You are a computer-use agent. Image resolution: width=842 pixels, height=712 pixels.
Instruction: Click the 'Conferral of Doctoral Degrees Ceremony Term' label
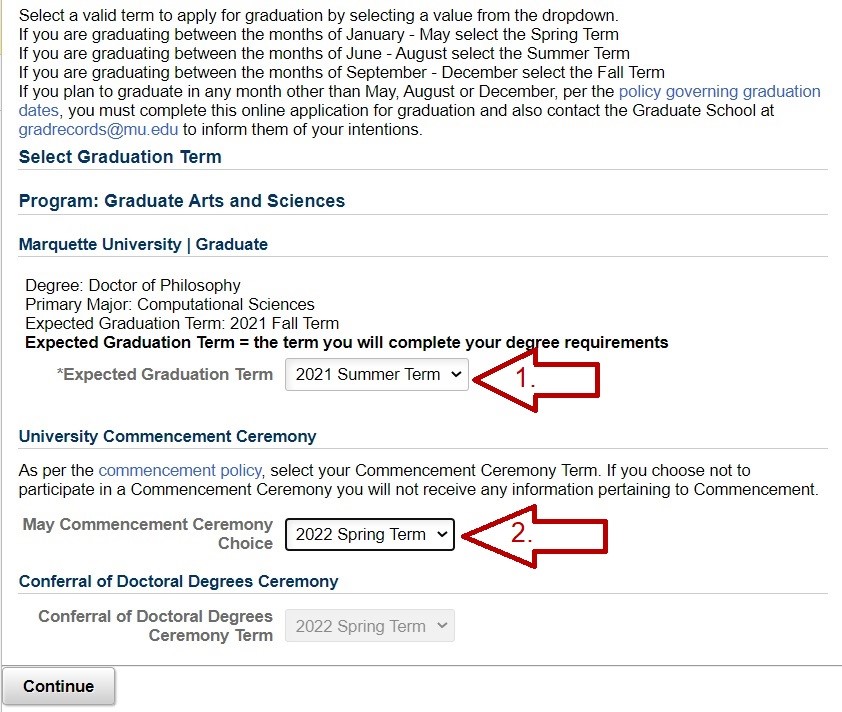[x=155, y=626]
